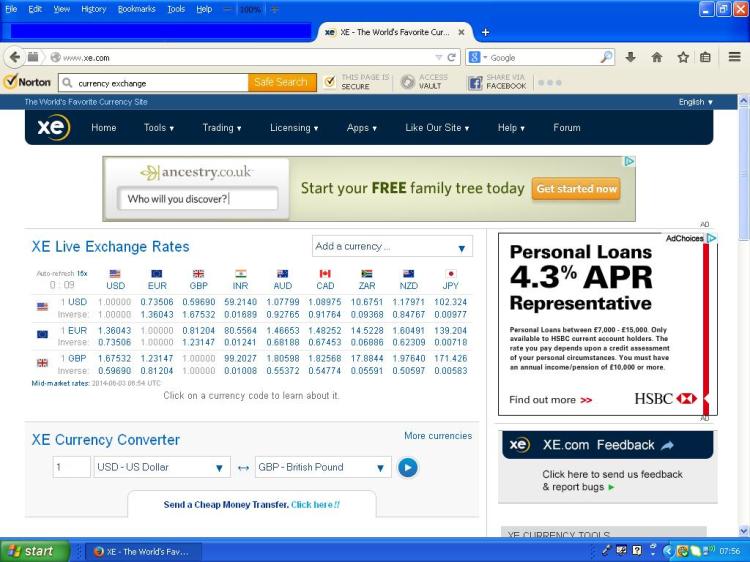
Task: Click the blue convert arrow button
Action: pyautogui.click(x=407, y=467)
